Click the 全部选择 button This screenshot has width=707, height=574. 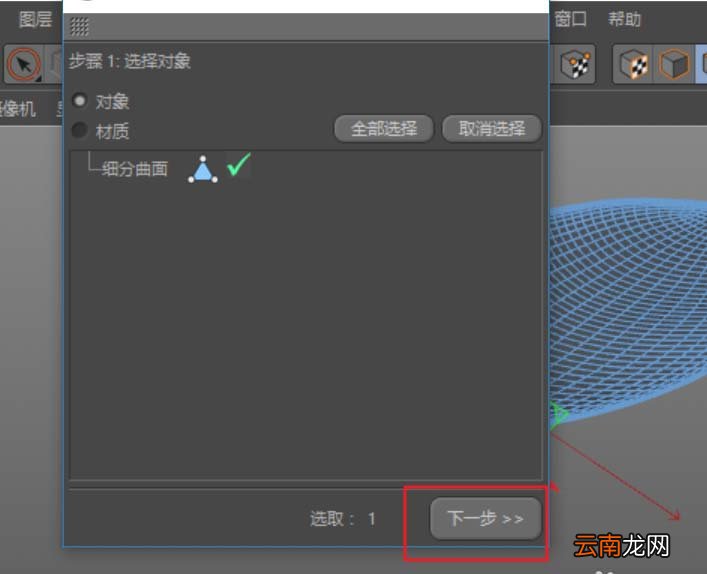384,129
